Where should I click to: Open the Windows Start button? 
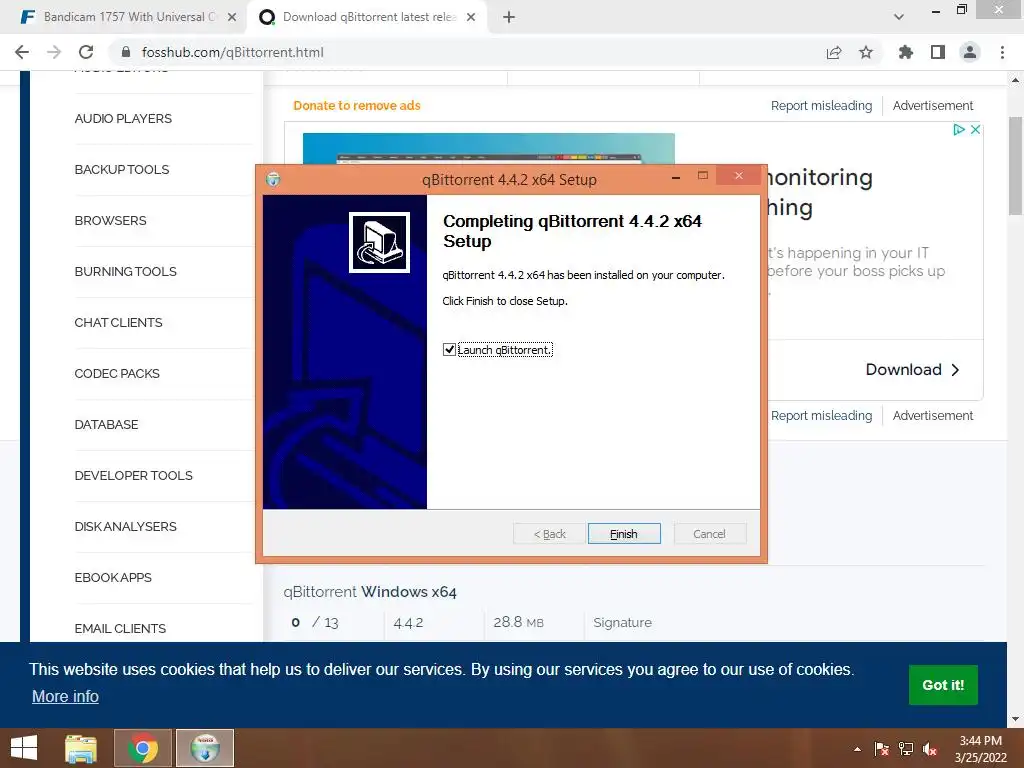coord(24,748)
